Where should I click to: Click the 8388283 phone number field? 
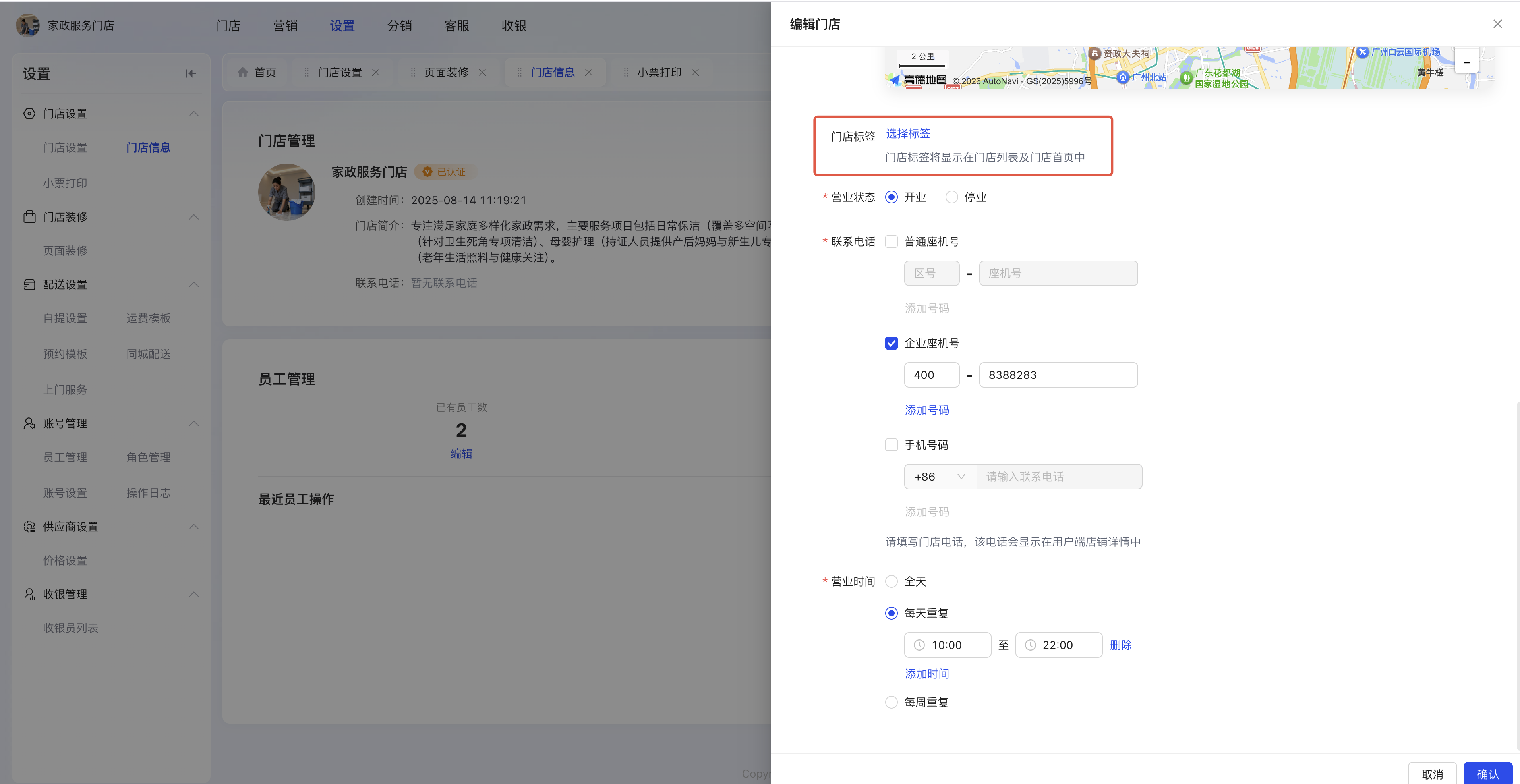(1058, 375)
